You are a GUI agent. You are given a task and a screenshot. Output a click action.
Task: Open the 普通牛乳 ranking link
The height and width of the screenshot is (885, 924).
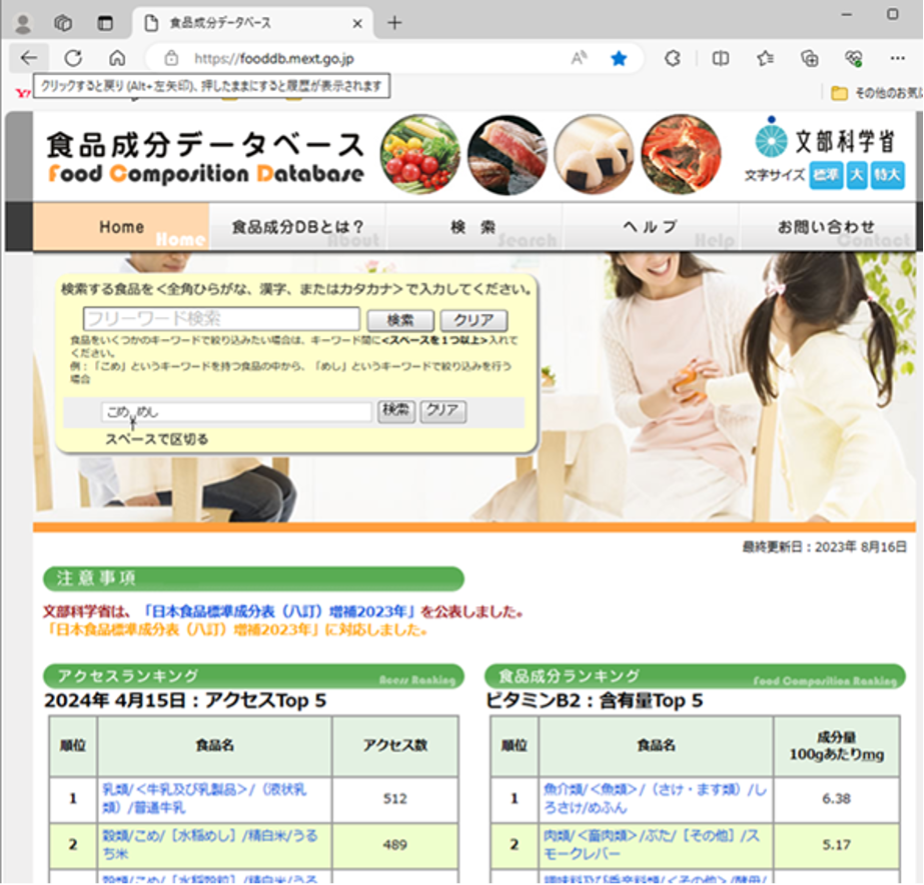click(204, 798)
